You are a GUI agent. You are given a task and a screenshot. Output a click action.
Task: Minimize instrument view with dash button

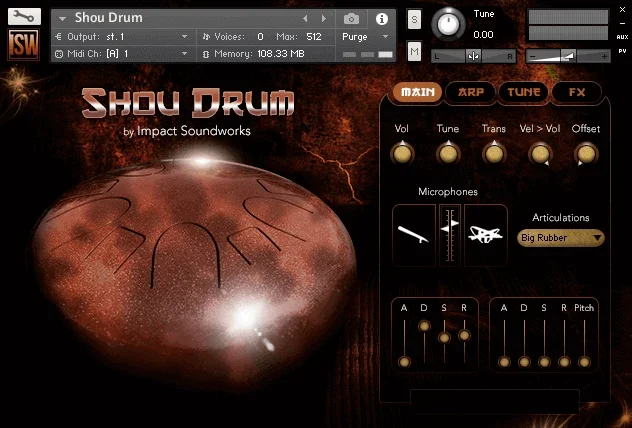point(622,23)
